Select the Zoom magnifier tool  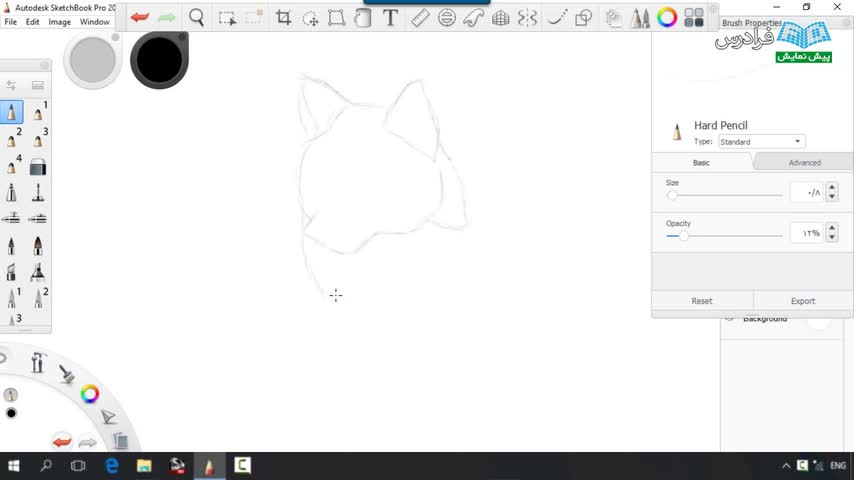tap(197, 17)
